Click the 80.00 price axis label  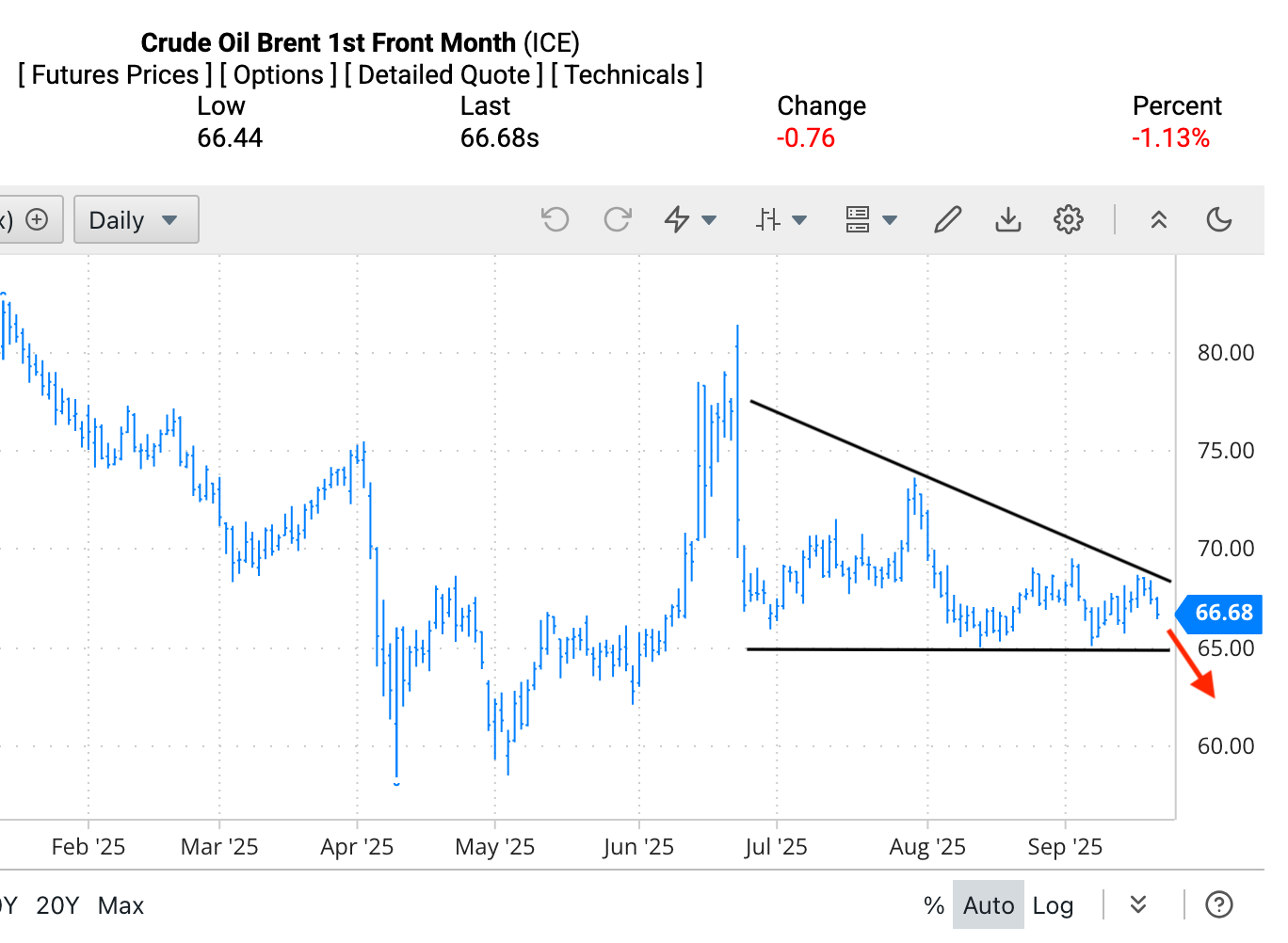pyautogui.click(x=1226, y=353)
